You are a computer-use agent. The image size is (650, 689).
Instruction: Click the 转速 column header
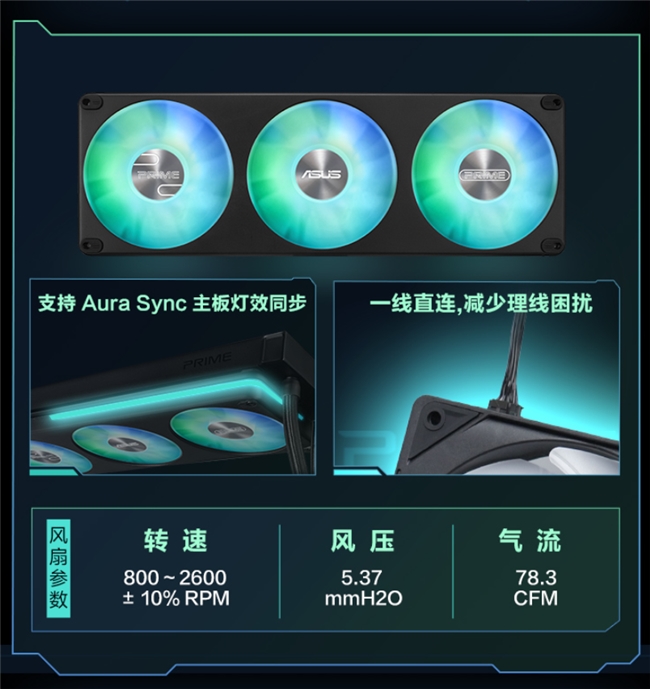(175, 540)
